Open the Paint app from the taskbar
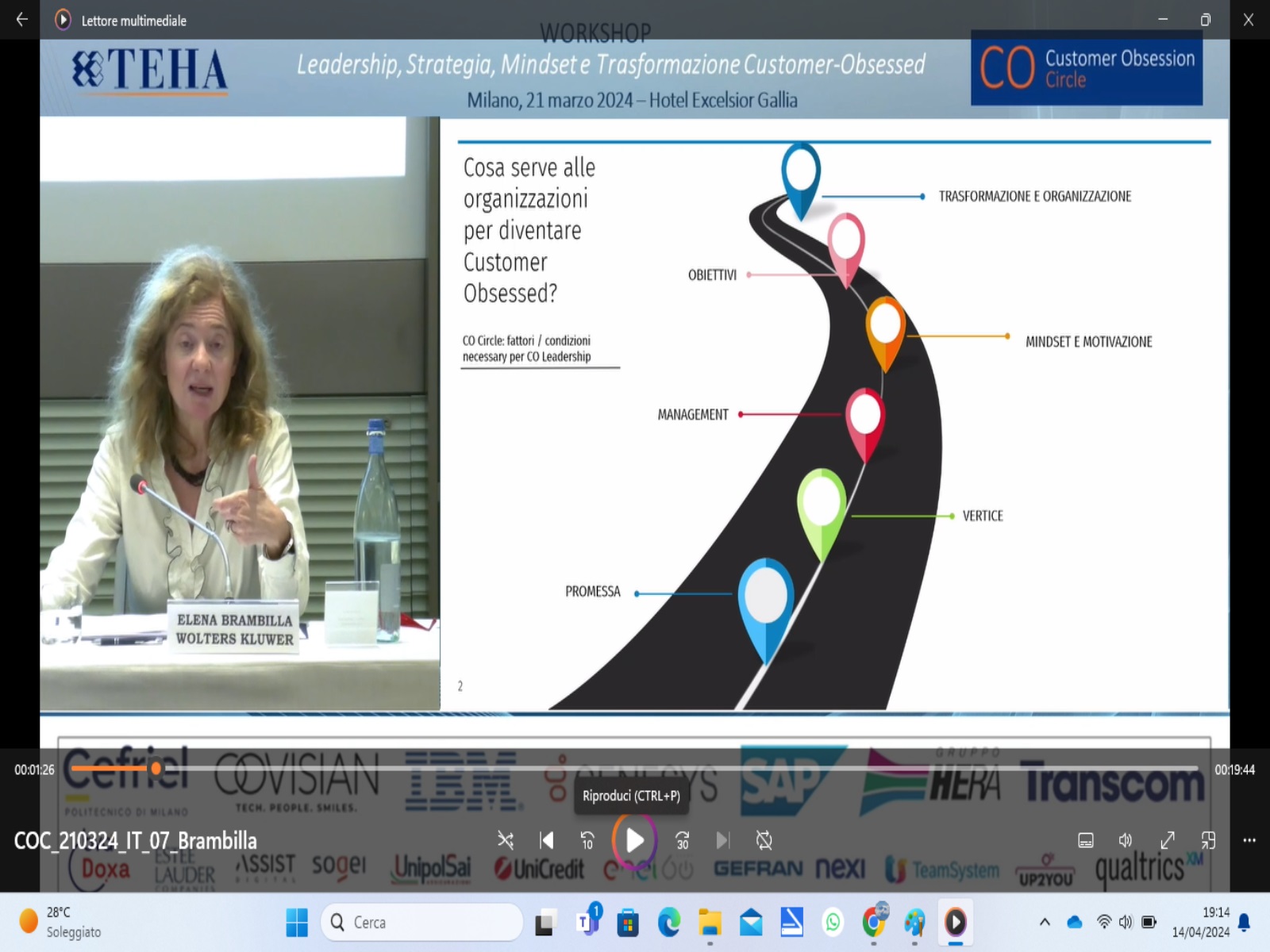 [x=914, y=923]
